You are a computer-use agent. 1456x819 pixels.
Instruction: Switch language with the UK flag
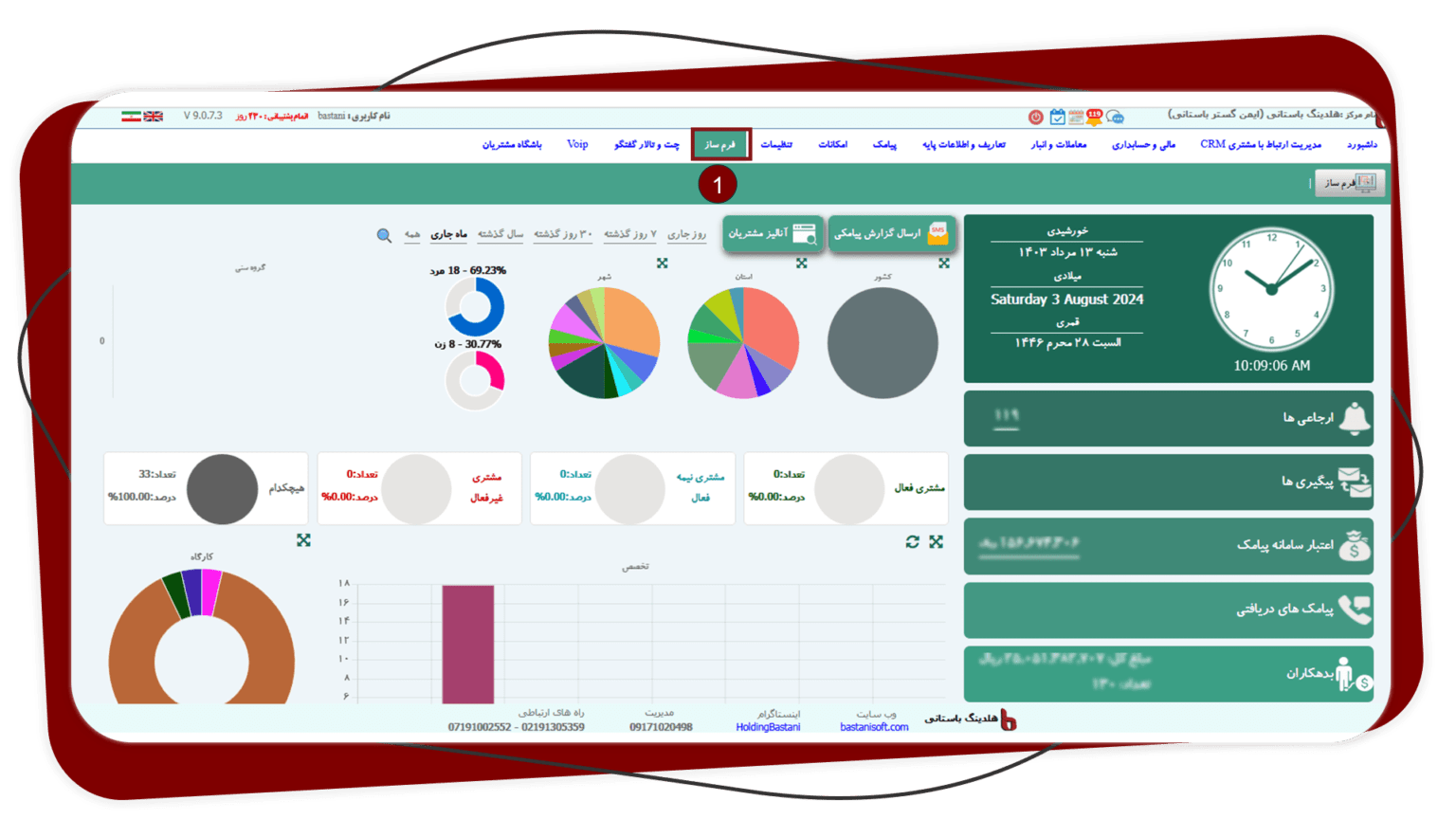pos(153,116)
